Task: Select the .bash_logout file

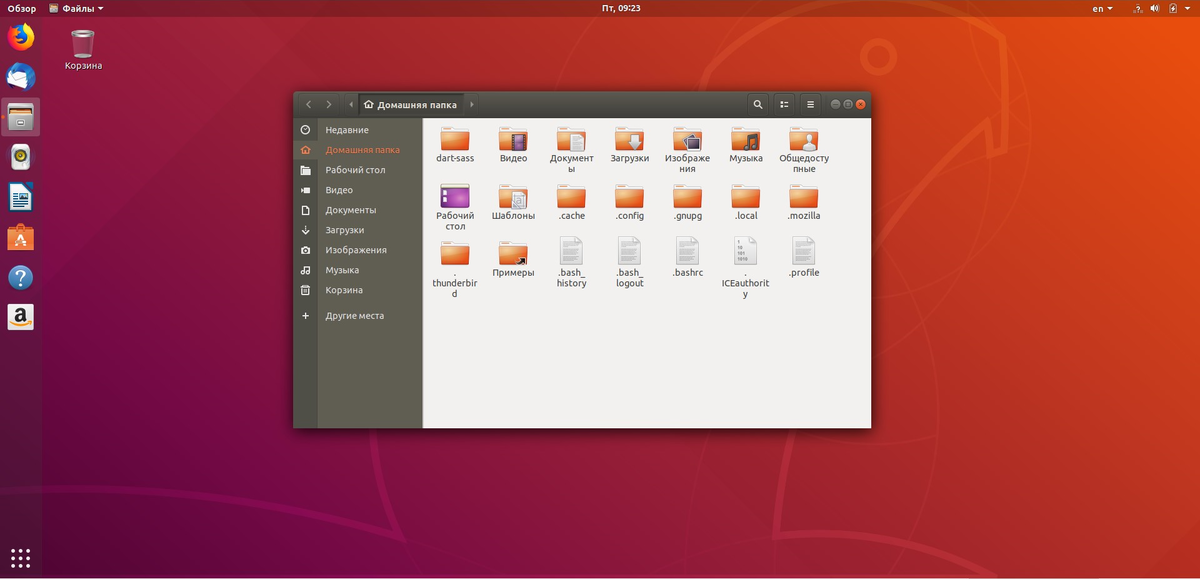Action: 629,251
